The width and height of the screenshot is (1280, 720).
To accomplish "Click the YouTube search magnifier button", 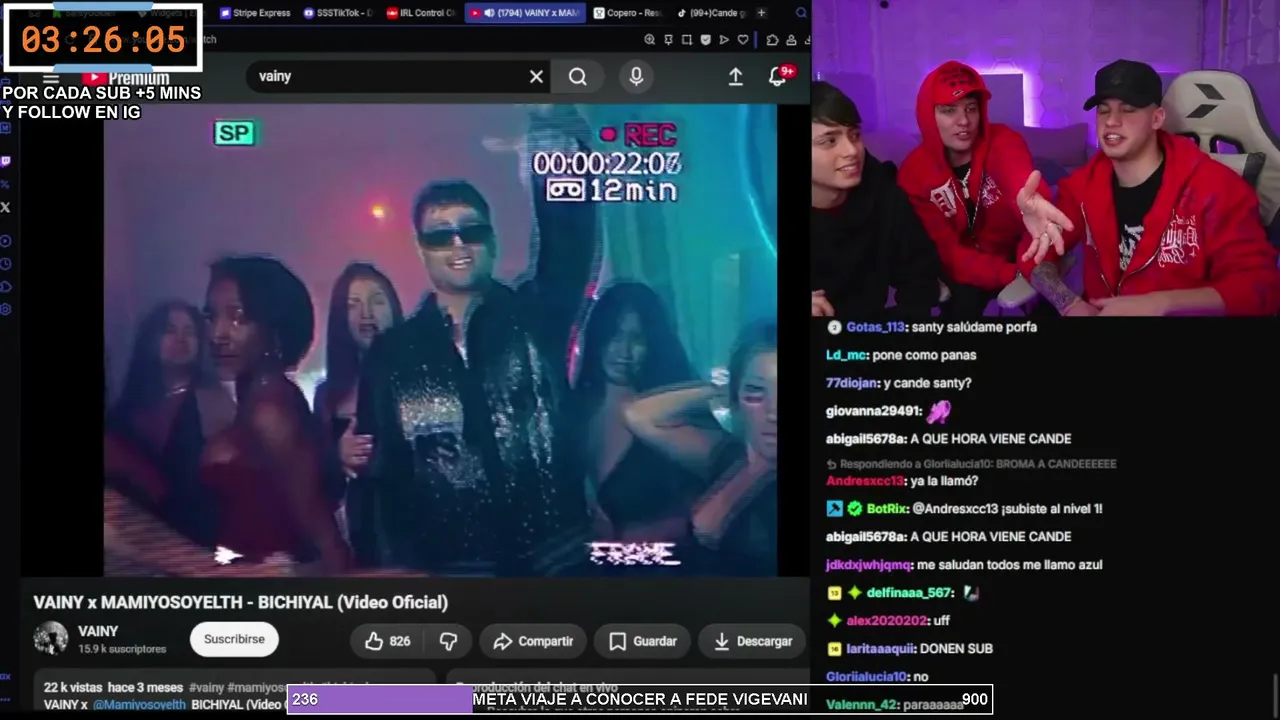I will pyautogui.click(x=578, y=77).
